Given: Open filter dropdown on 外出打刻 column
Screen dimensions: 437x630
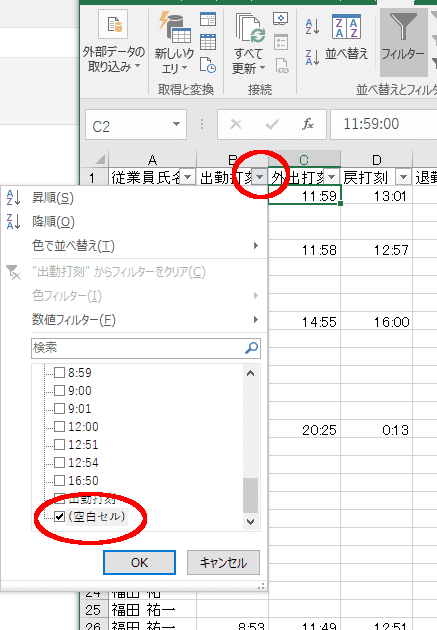Looking at the screenshot, I should (x=332, y=177).
